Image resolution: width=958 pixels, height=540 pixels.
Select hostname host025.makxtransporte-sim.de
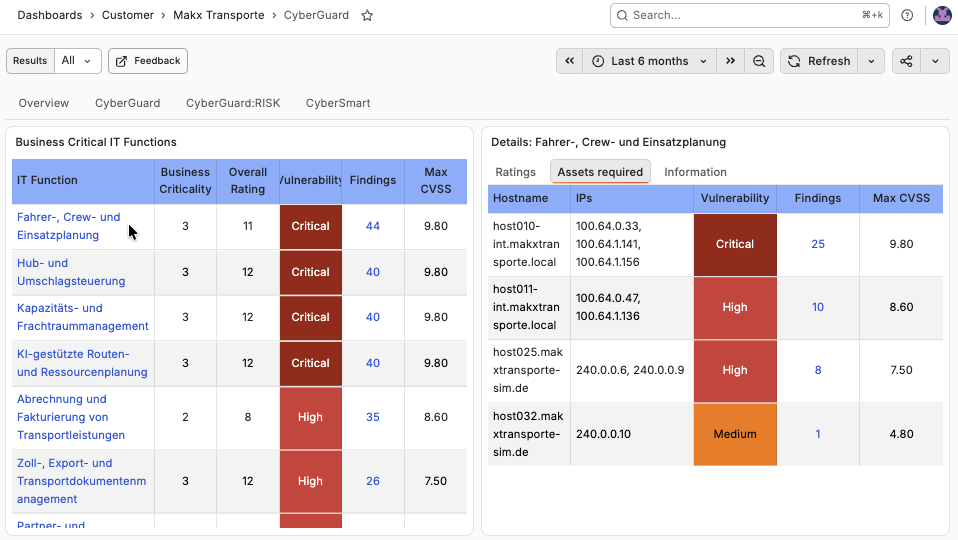[x=528, y=370]
